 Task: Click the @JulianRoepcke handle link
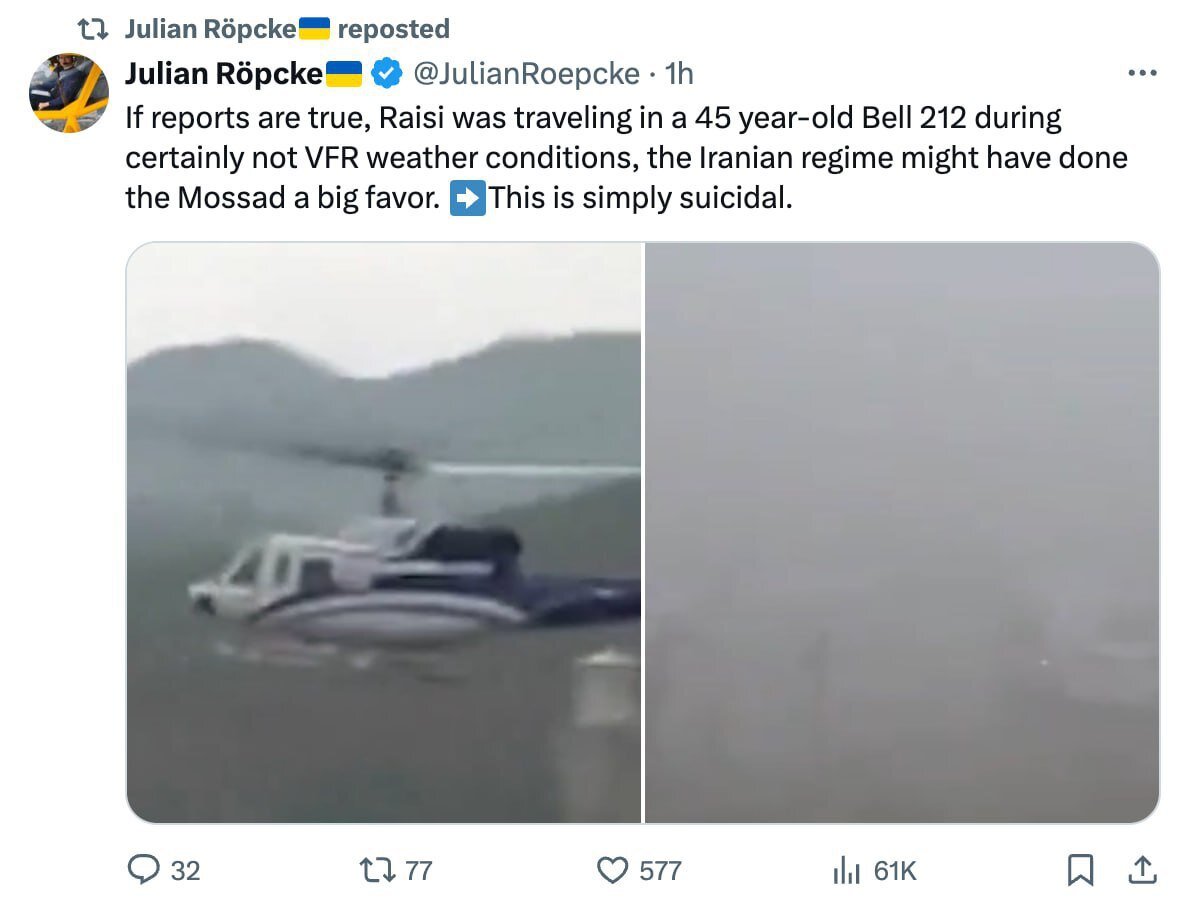point(526,74)
